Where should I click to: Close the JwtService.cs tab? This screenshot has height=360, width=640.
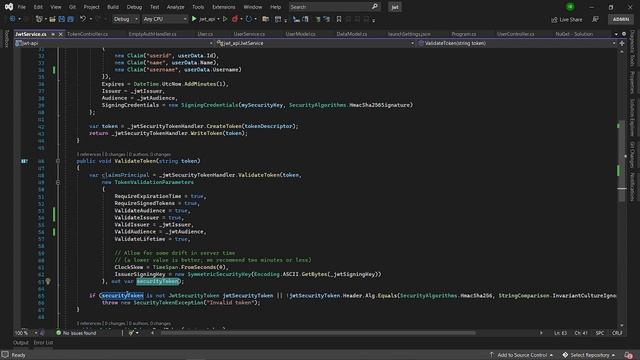pyautogui.click(x=61, y=34)
